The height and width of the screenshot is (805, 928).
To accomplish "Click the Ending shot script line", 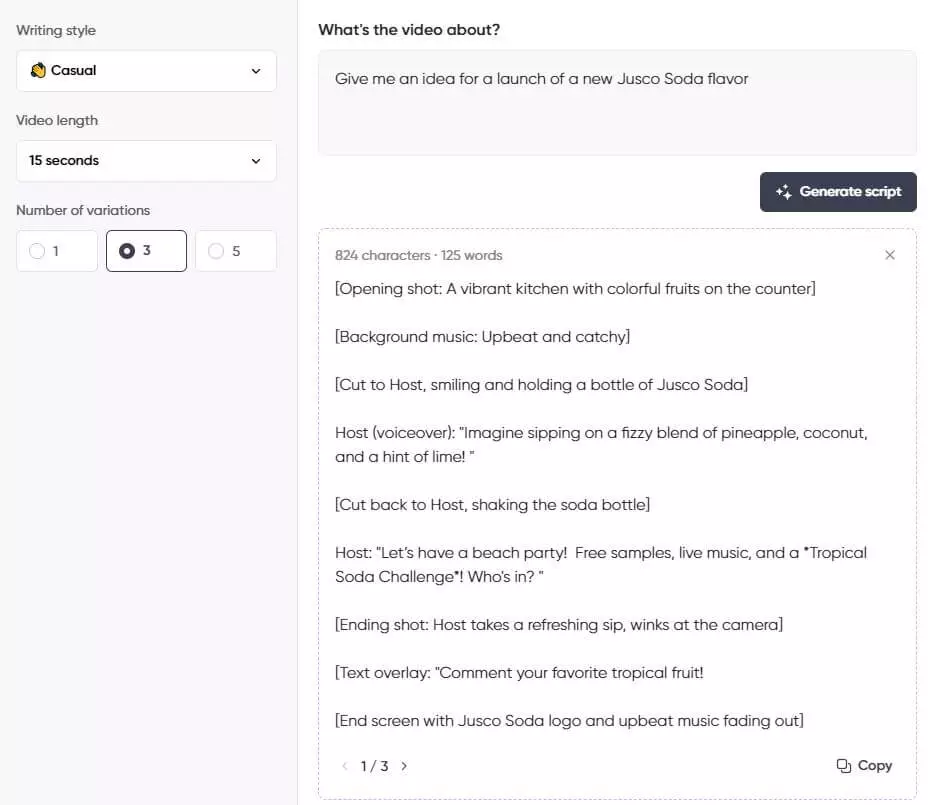I will 559,624.
